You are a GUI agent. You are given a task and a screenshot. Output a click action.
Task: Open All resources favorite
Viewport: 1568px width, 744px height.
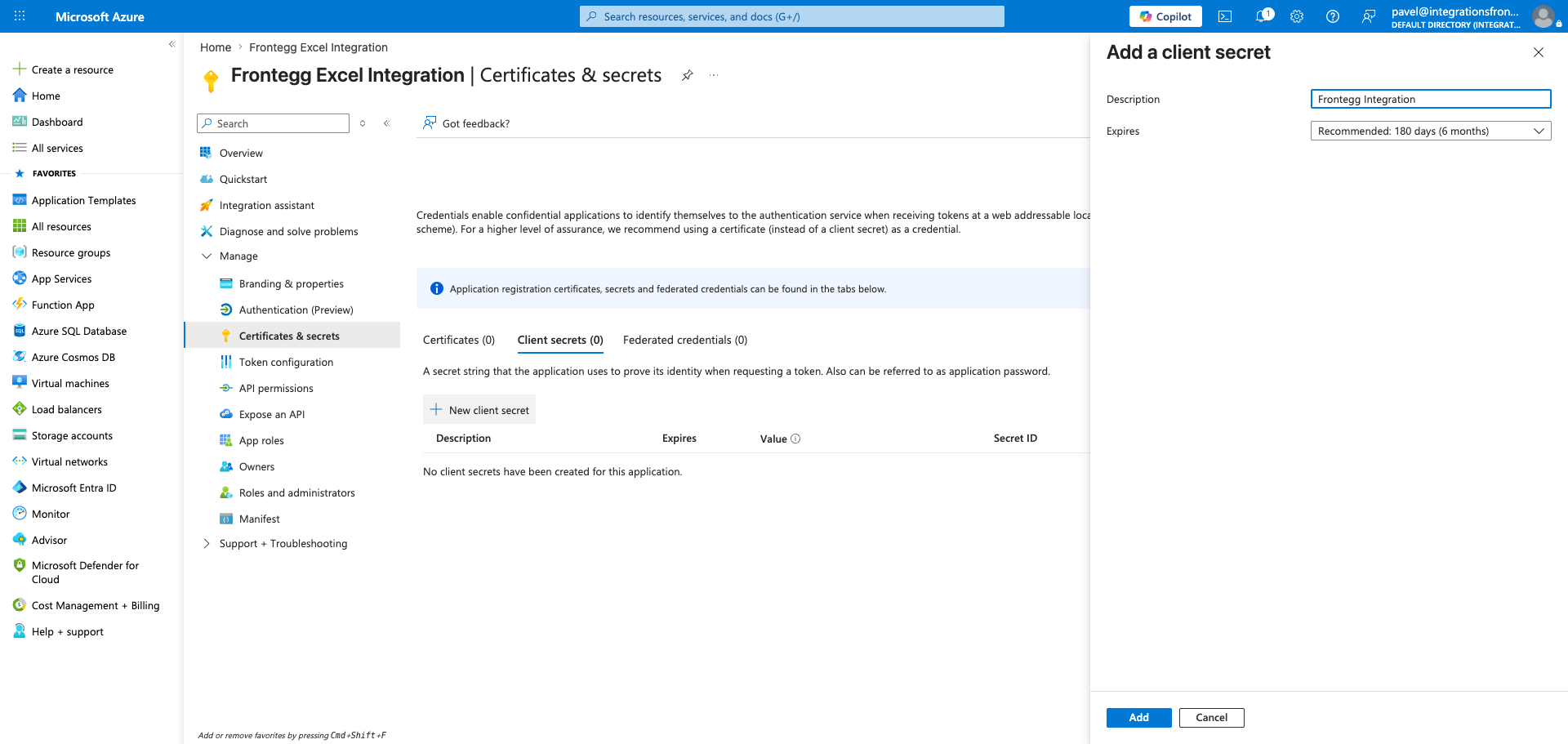tap(61, 226)
